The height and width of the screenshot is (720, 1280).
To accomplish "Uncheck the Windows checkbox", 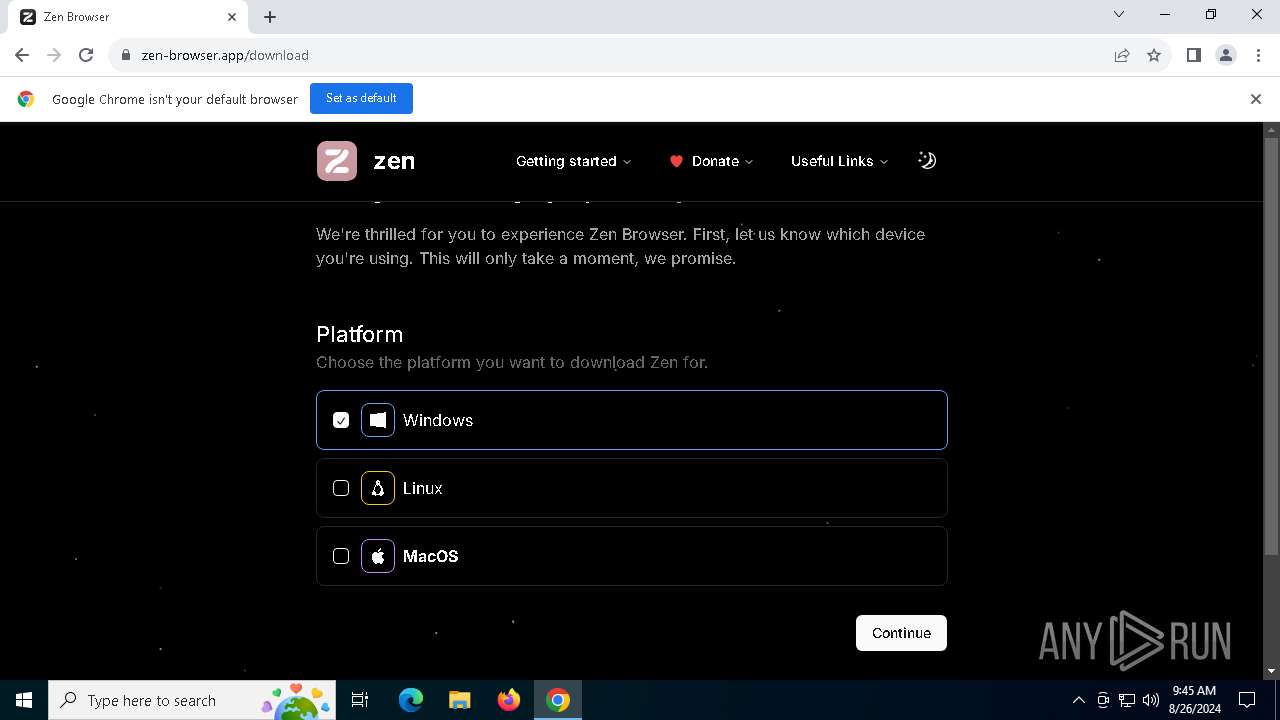I will (341, 420).
